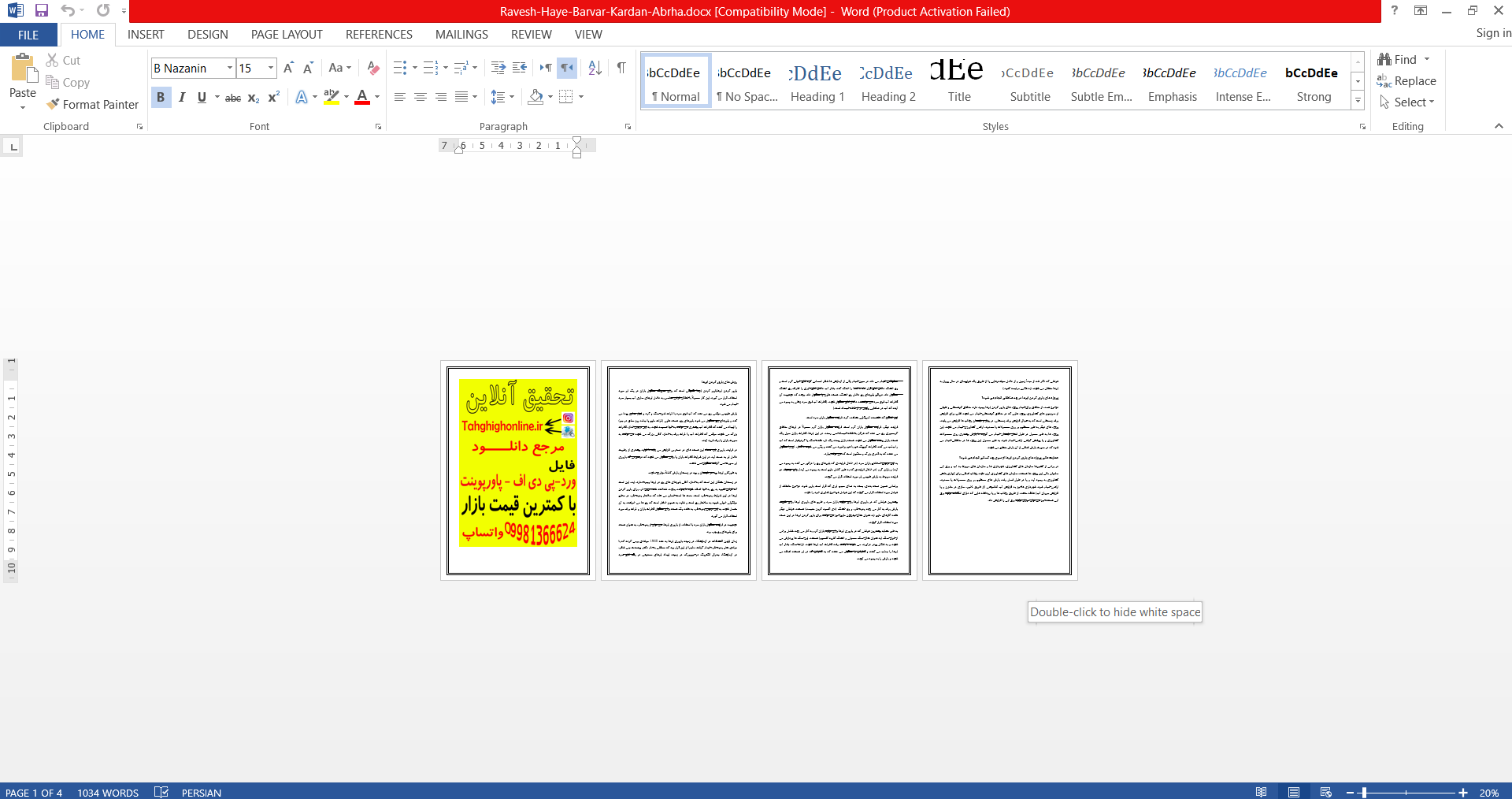Grow the font size
The image size is (1512, 799).
pyautogui.click(x=288, y=68)
